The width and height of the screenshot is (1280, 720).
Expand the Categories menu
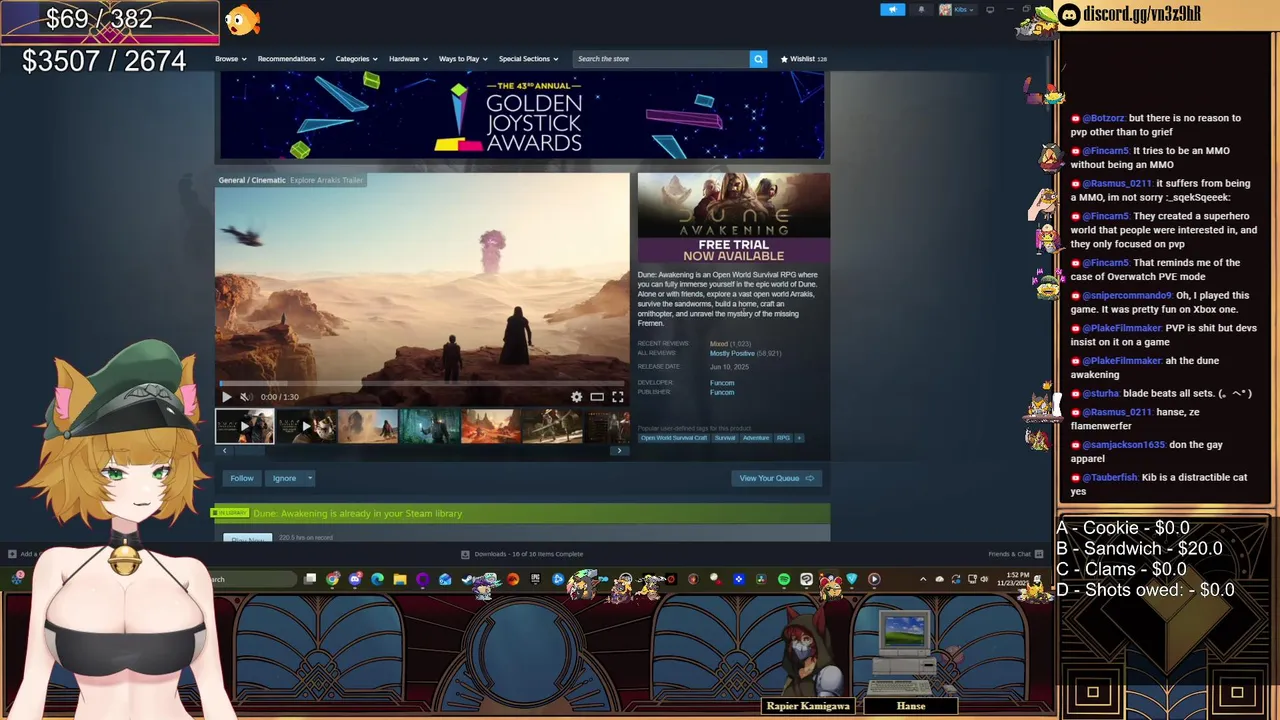pyautogui.click(x=356, y=59)
